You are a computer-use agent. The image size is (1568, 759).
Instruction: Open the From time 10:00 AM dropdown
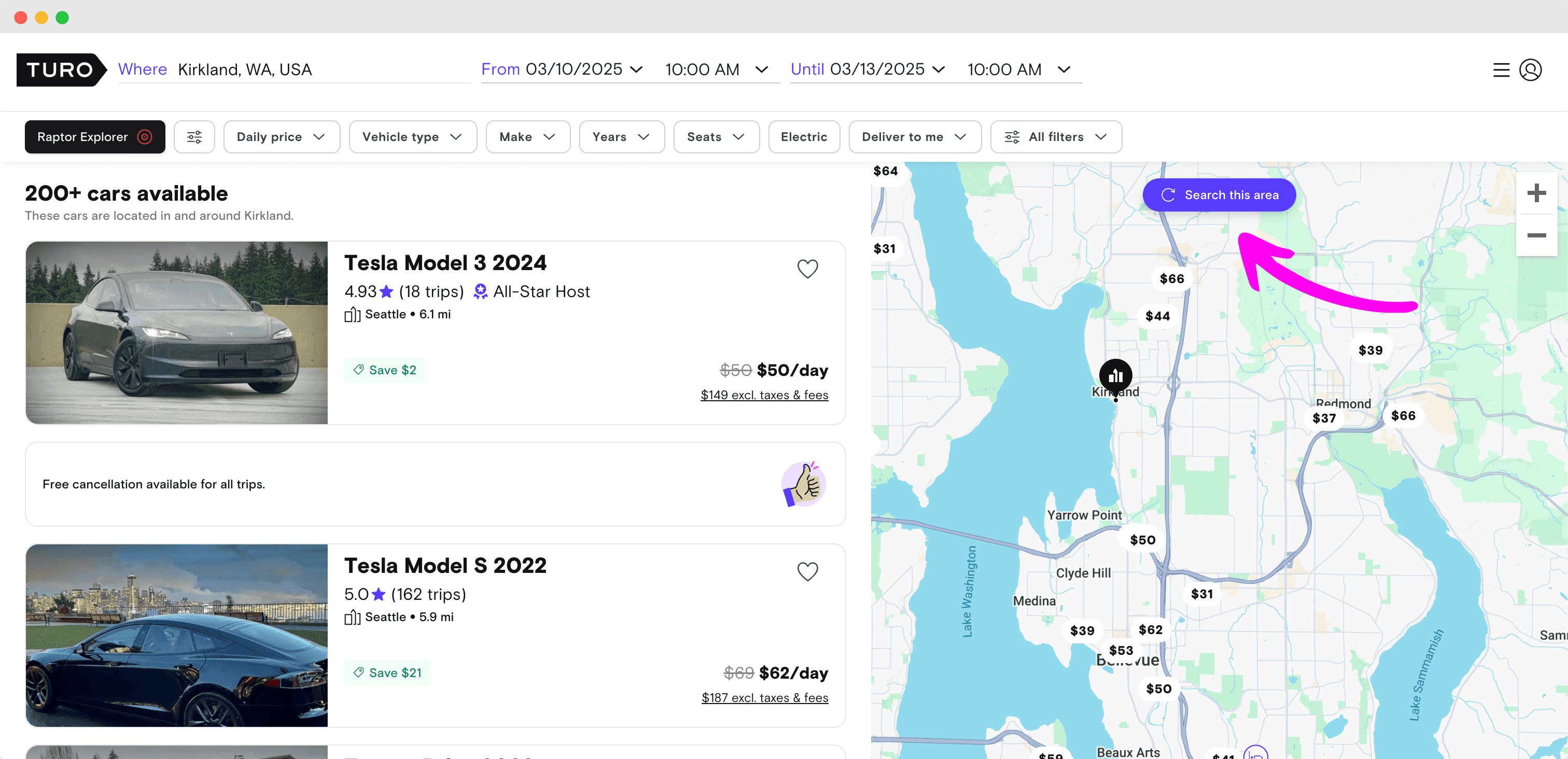pos(717,69)
